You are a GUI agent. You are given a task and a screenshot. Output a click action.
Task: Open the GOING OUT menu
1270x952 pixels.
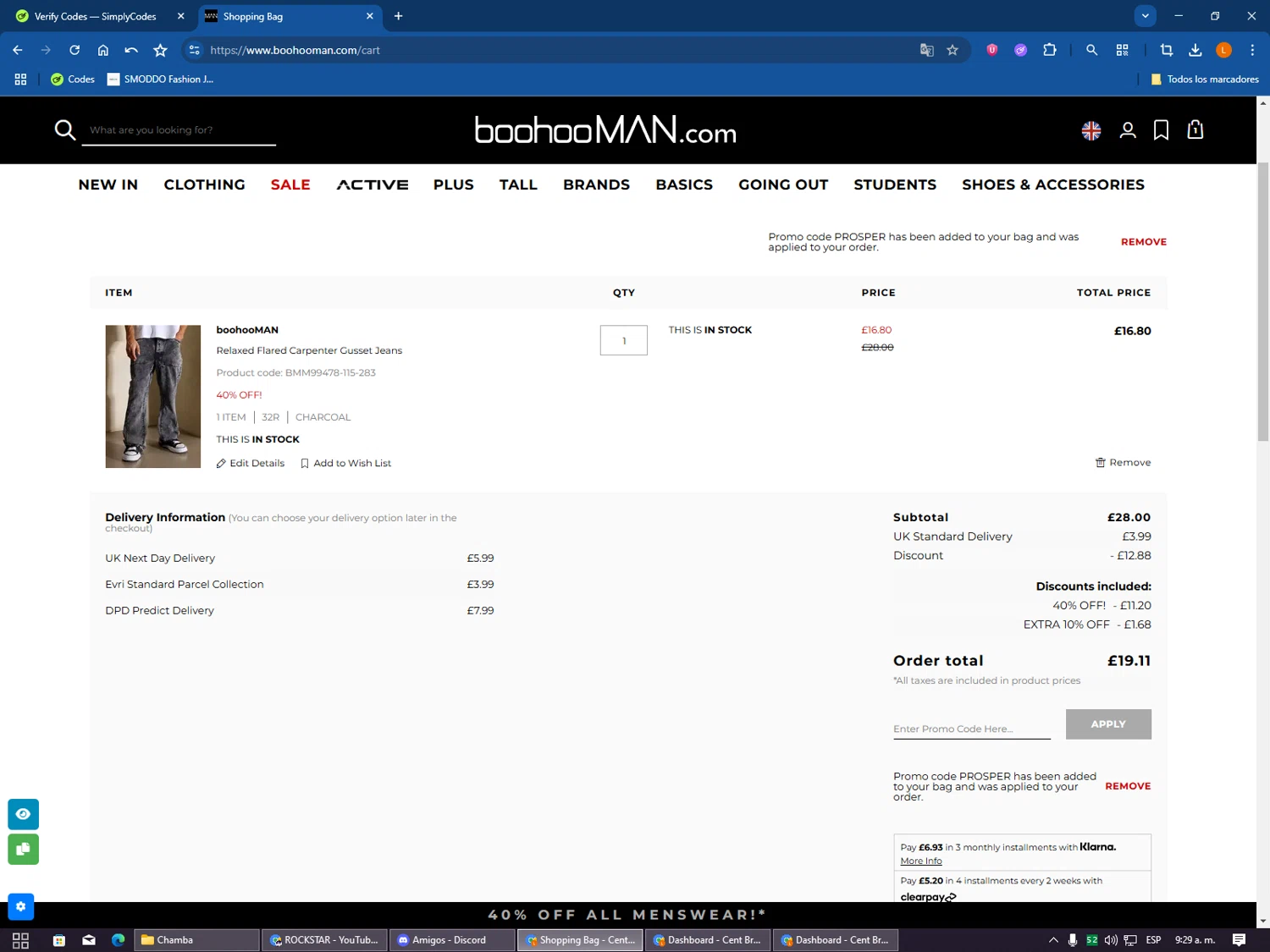click(x=783, y=184)
